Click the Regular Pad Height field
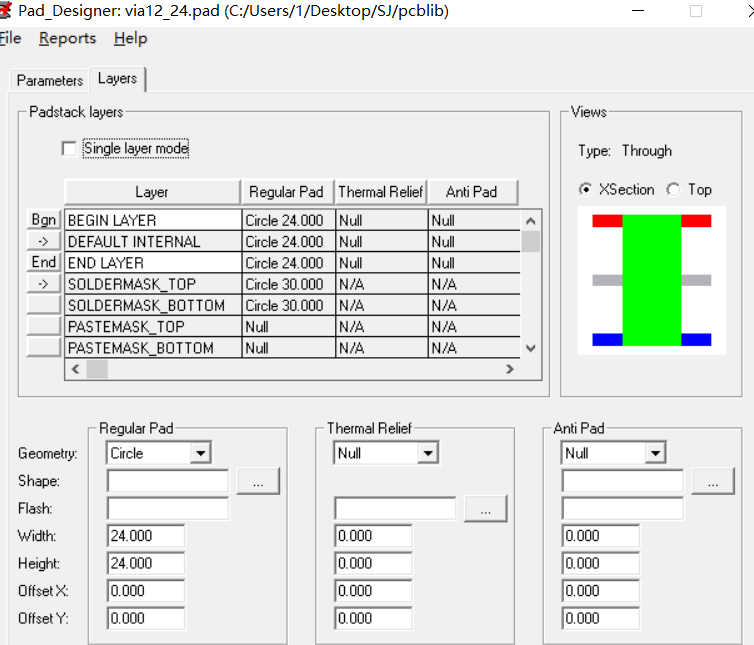754x645 pixels. 146,563
